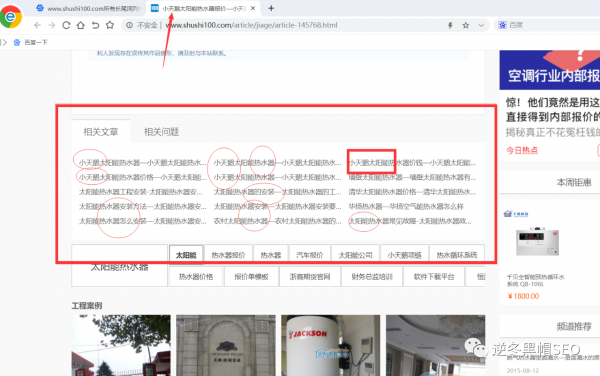Select the 相关问题 tab
Image resolution: width=600 pixels, height=376 pixels.
(161, 132)
